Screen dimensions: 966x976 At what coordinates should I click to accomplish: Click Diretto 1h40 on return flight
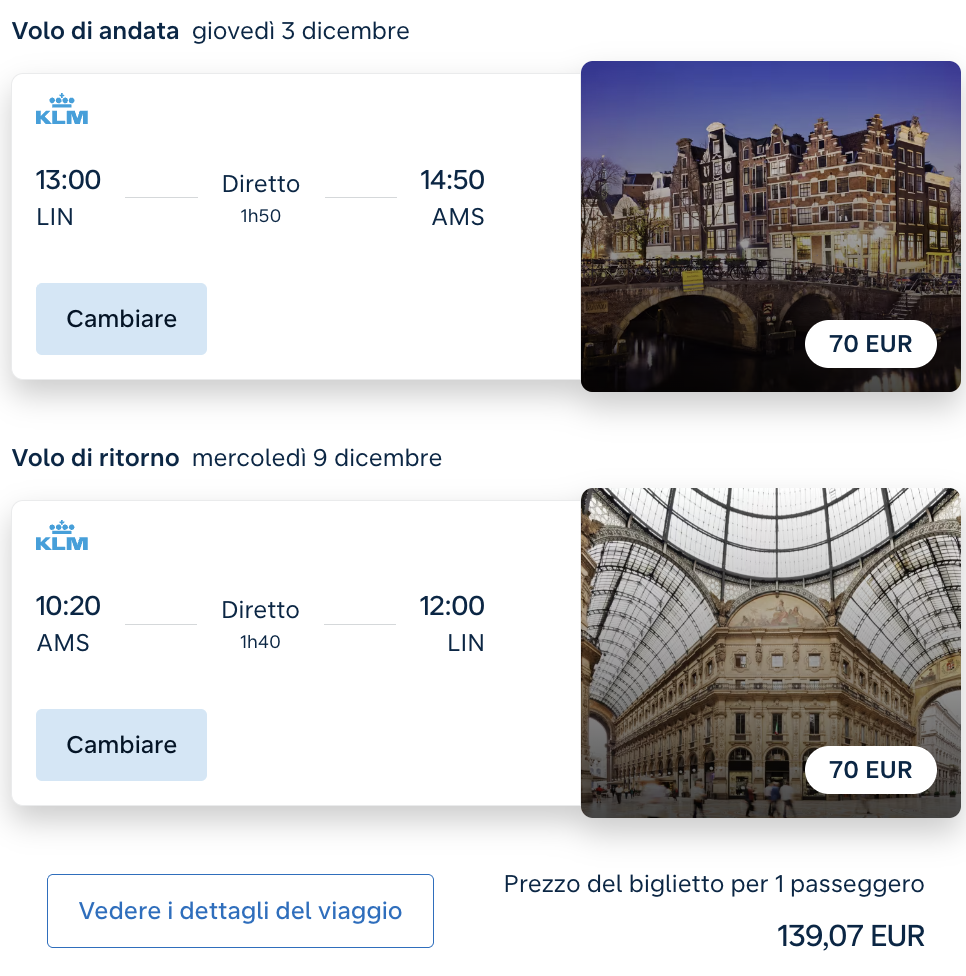tap(260, 624)
